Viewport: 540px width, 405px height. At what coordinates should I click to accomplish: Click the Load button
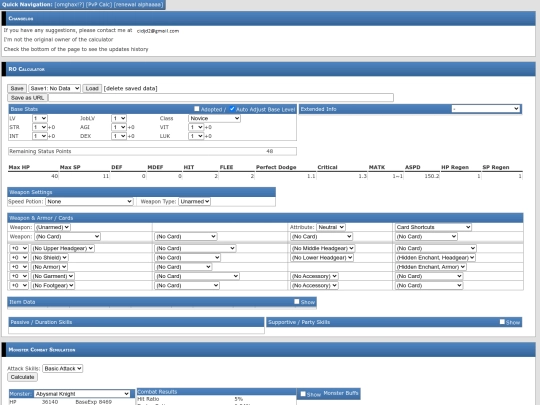[x=92, y=89]
